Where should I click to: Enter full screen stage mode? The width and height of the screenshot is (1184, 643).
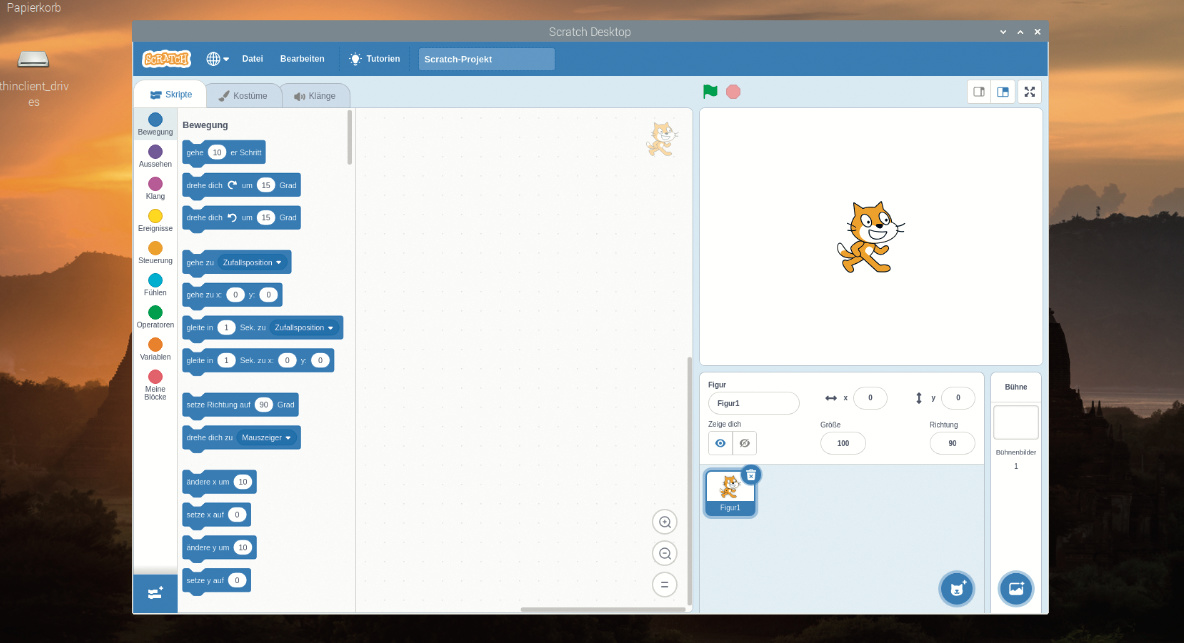tap(1029, 92)
